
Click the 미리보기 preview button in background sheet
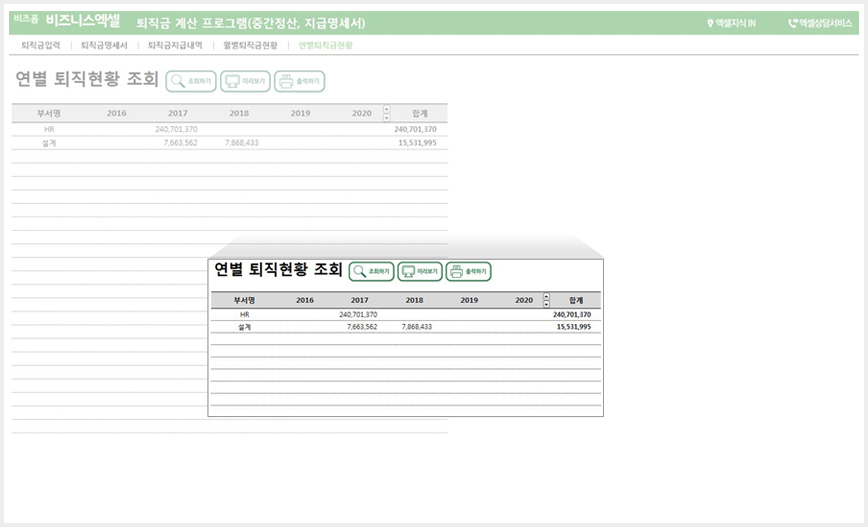pos(245,81)
